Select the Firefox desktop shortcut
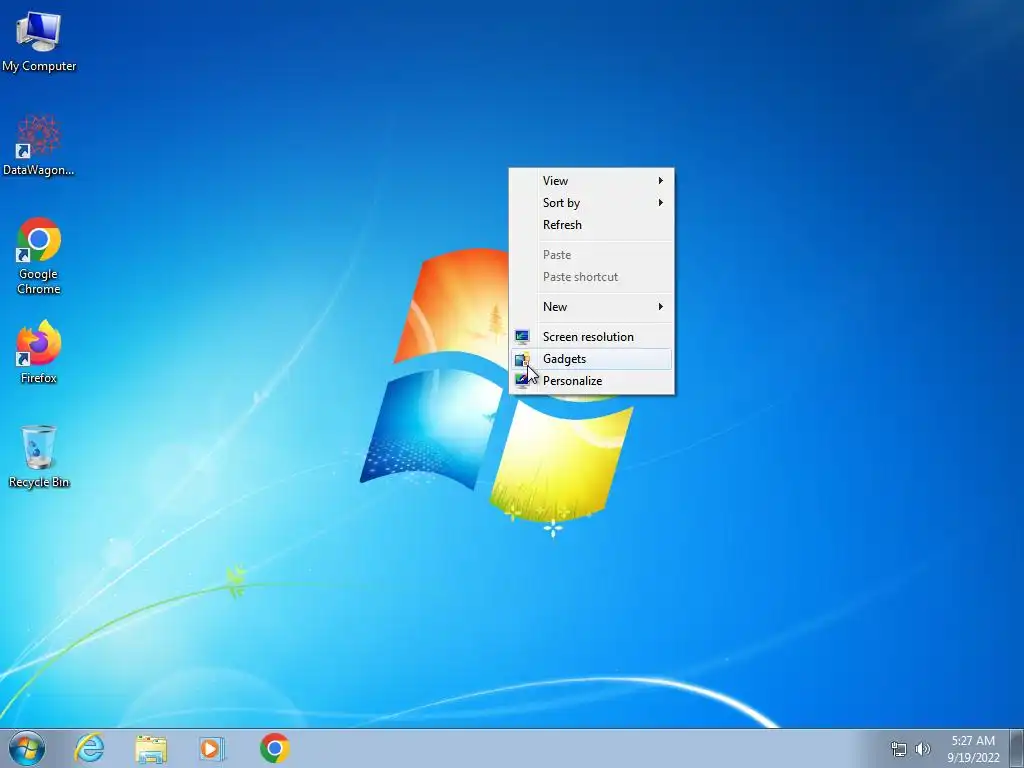 tap(39, 352)
